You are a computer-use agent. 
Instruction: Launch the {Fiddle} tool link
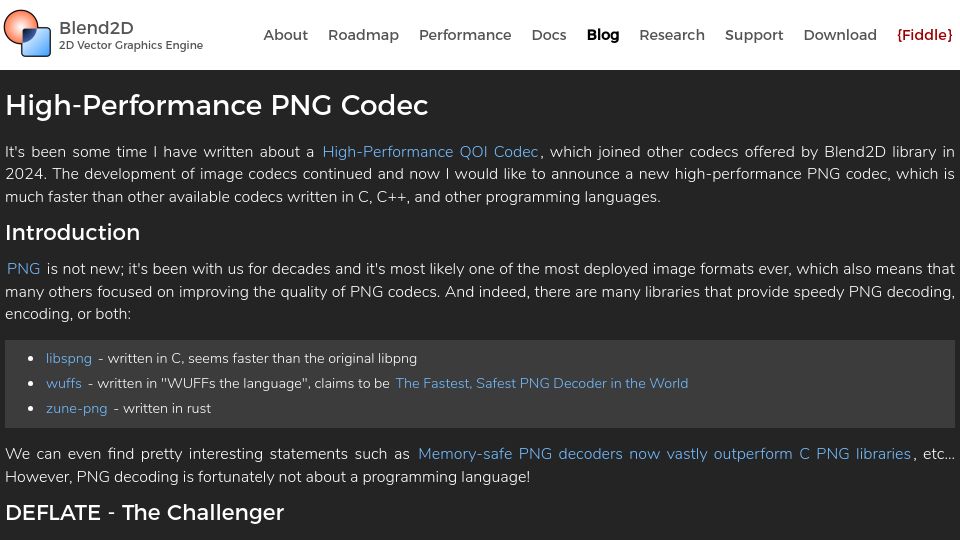pyautogui.click(x=924, y=35)
